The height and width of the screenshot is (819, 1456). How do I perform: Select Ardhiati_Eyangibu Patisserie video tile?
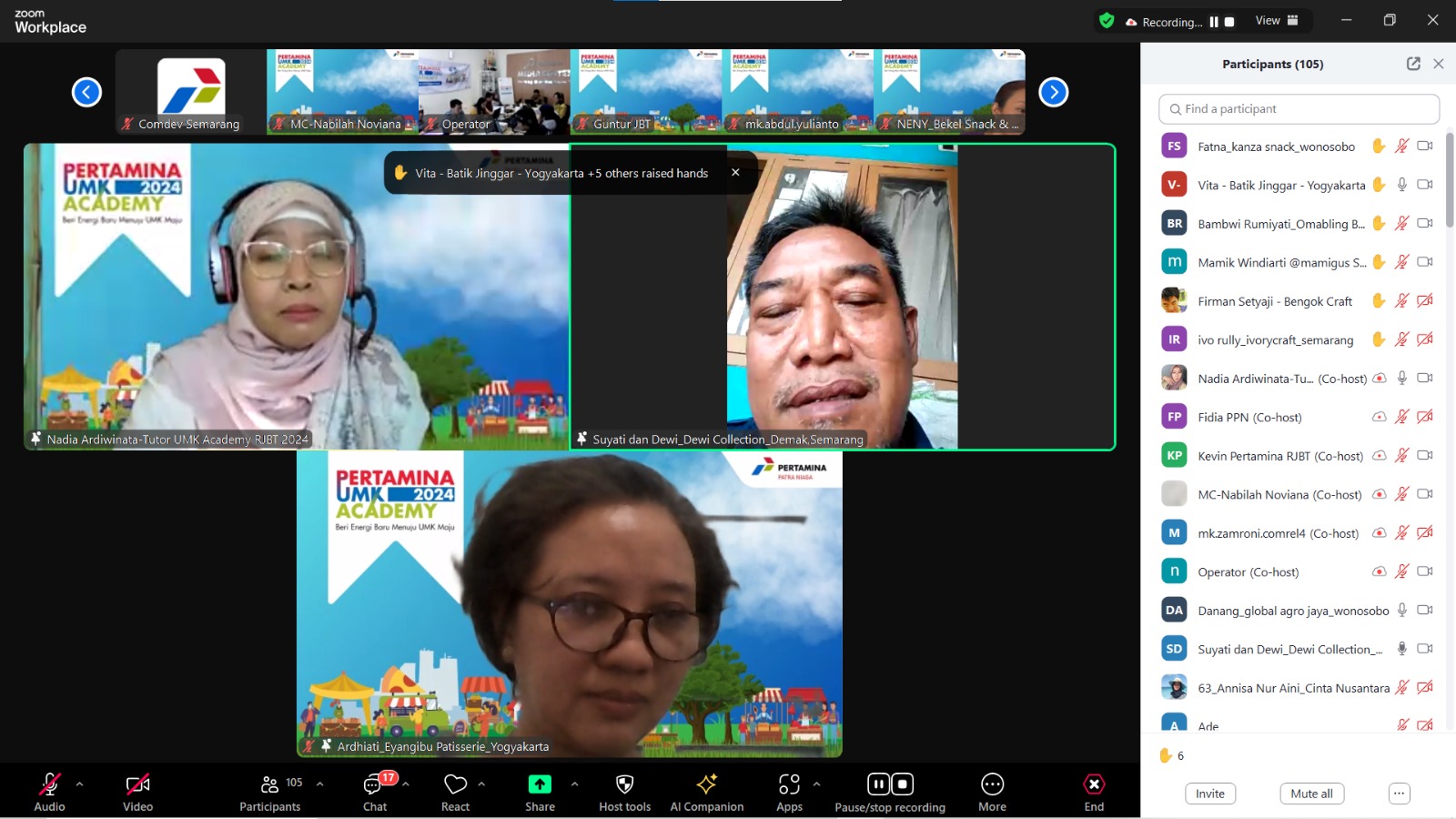570,604
